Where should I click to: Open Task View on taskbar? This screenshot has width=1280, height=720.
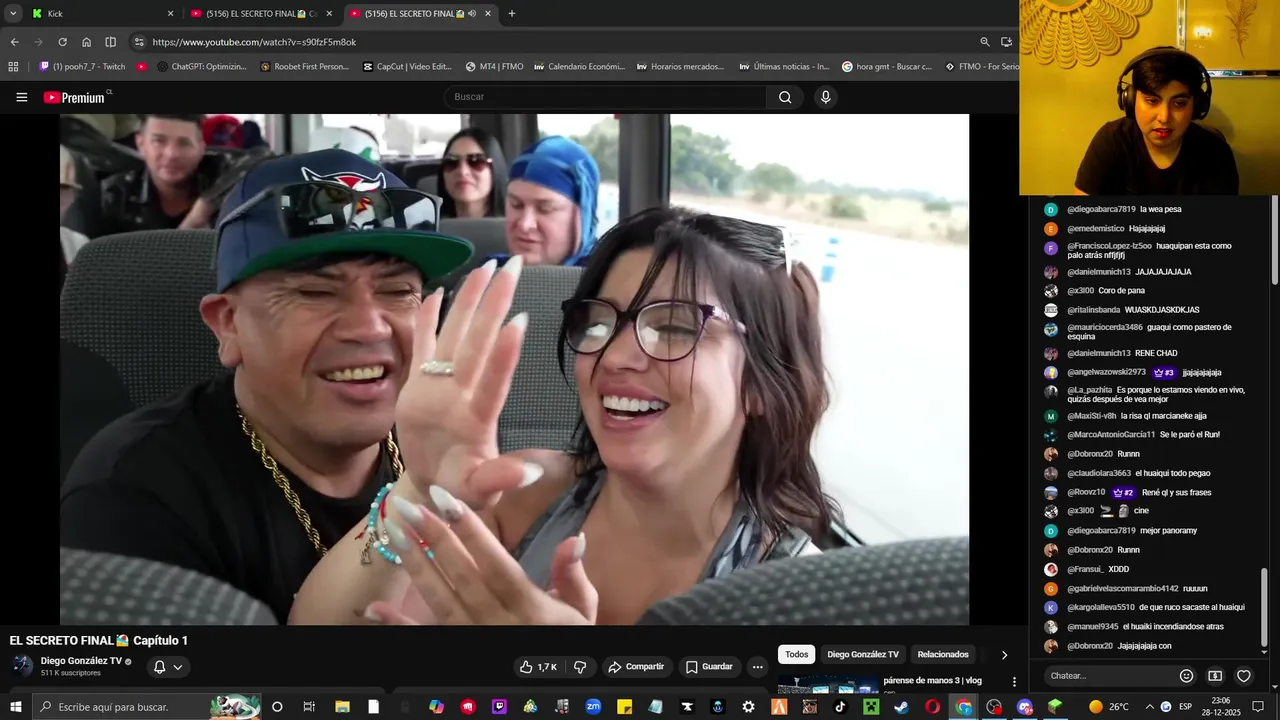point(309,707)
